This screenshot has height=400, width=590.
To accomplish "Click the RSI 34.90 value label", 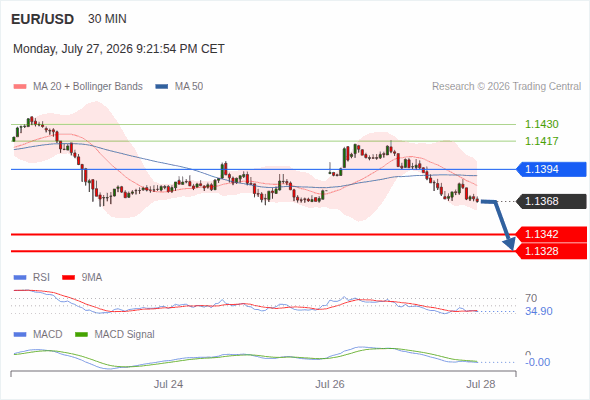I will point(539,312).
